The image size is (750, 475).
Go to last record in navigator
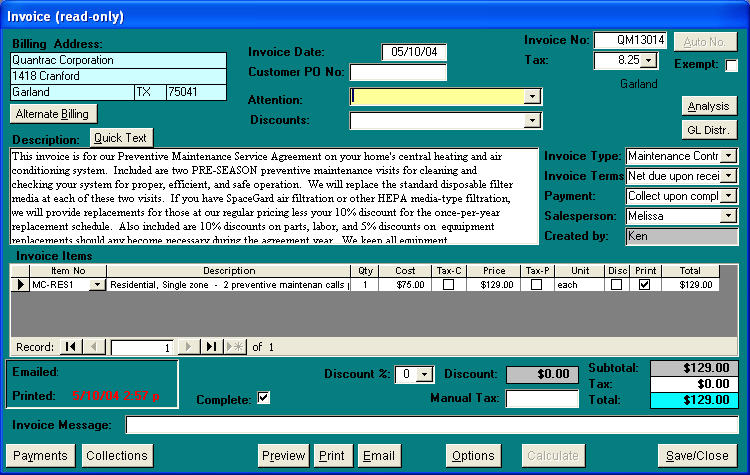211,347
